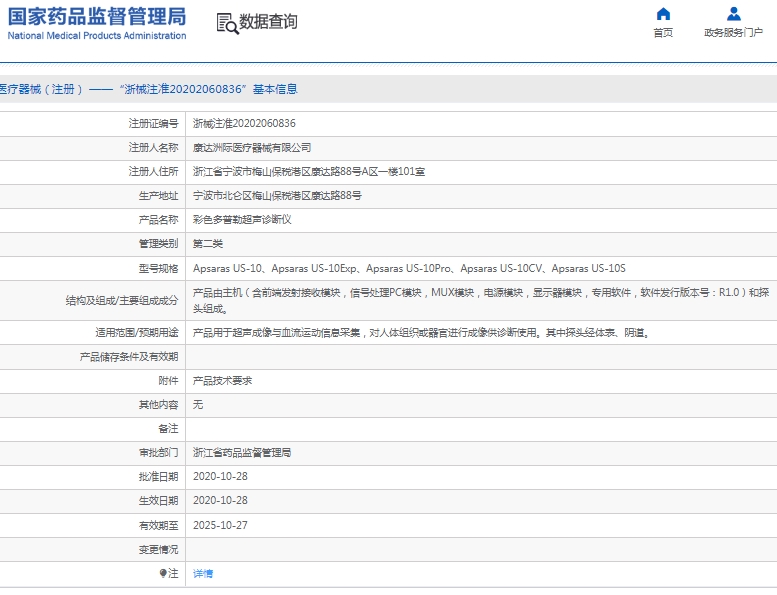
Task: Click the page title 医疗器械(注册) 基本信息
Action: (149, 89)
